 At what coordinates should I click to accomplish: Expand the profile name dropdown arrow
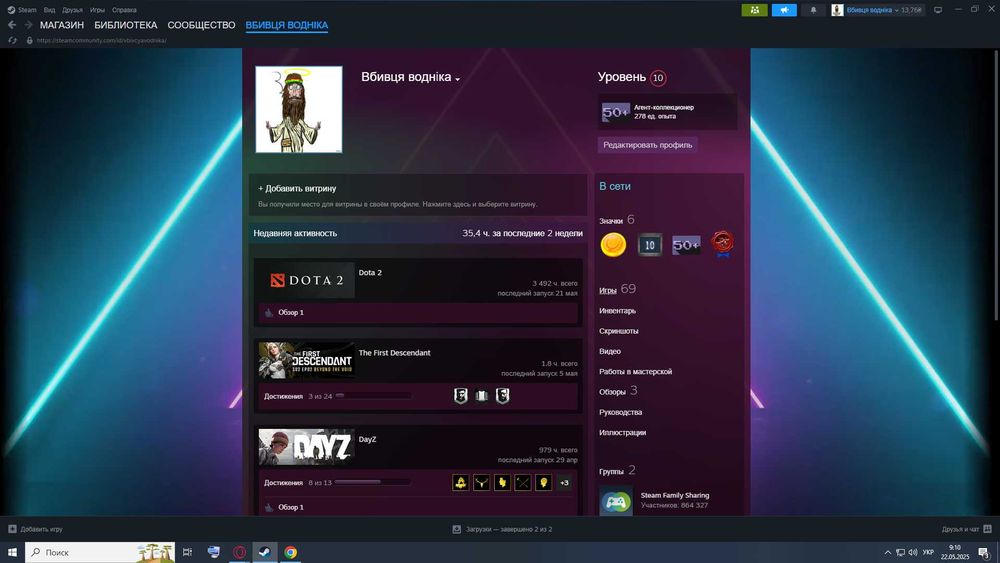457,79
